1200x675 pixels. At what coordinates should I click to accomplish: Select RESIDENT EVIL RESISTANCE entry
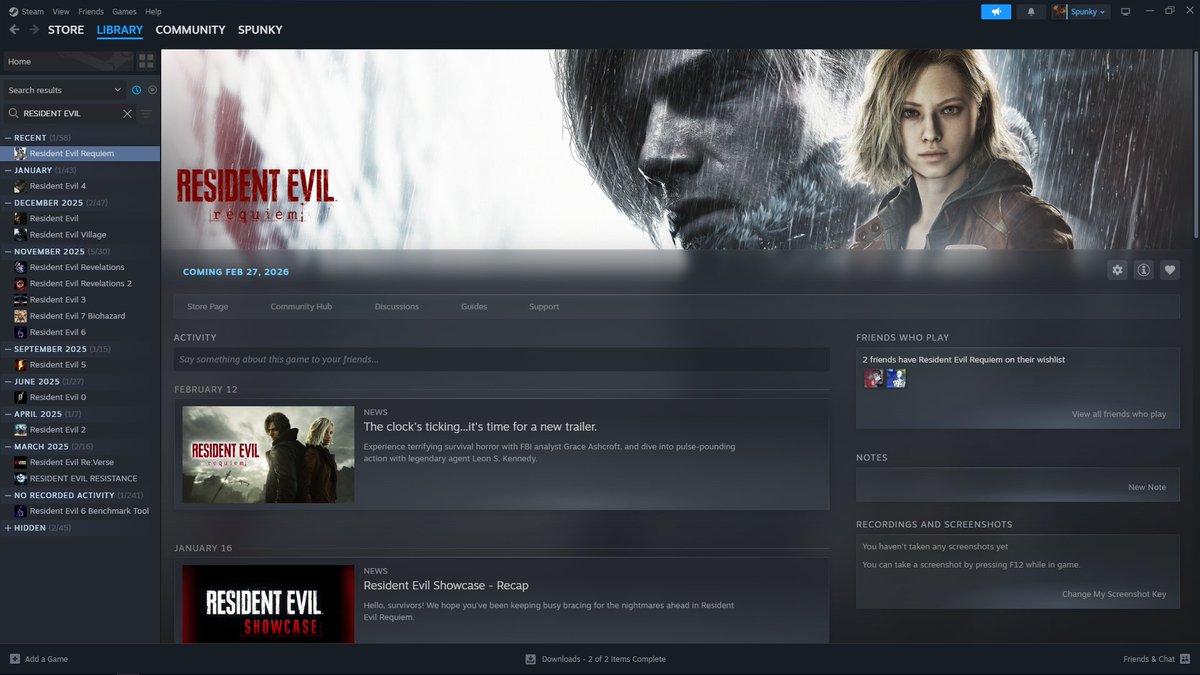(80, 479)
